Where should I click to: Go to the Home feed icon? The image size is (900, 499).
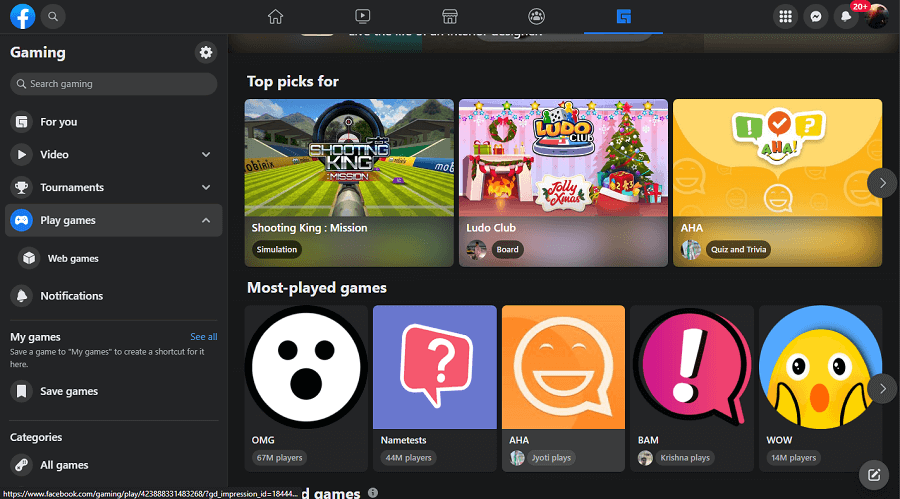click(x=276, y=17)
